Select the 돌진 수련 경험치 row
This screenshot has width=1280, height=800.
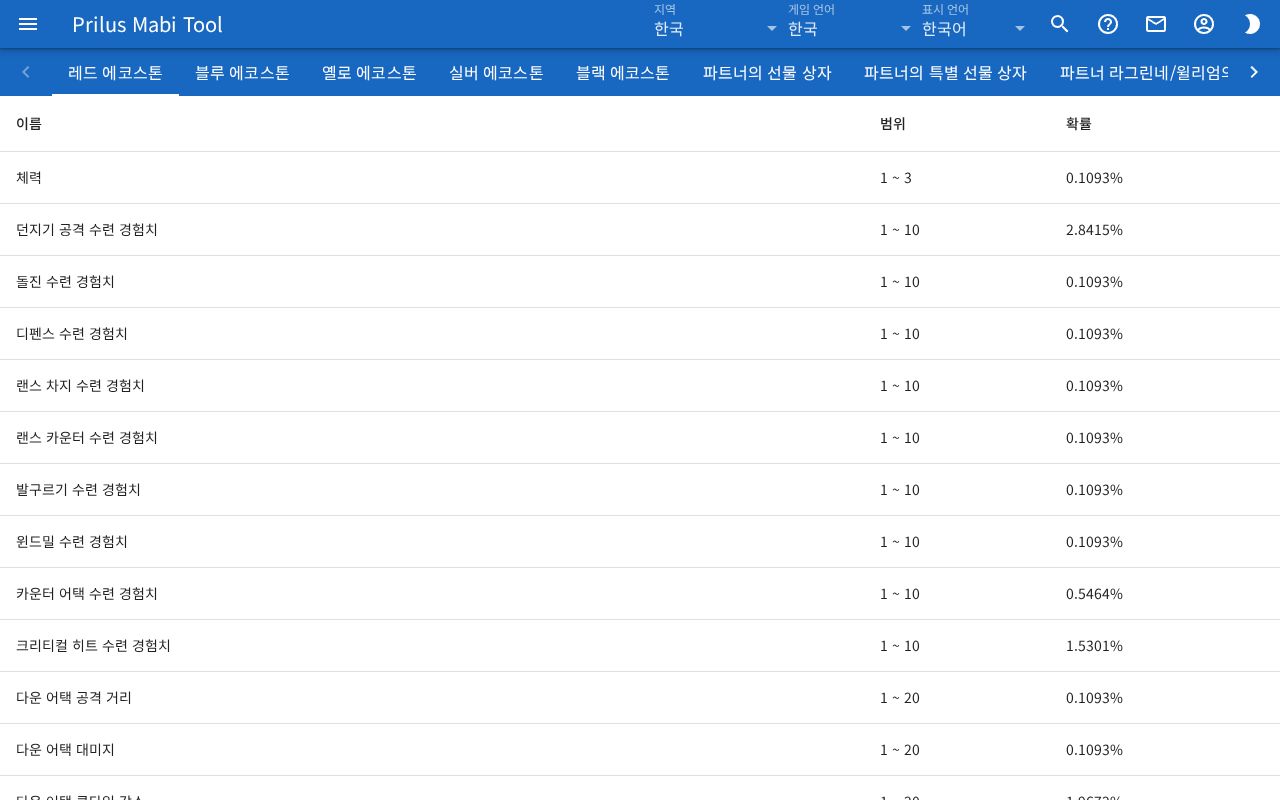click(x=640, y=282)
